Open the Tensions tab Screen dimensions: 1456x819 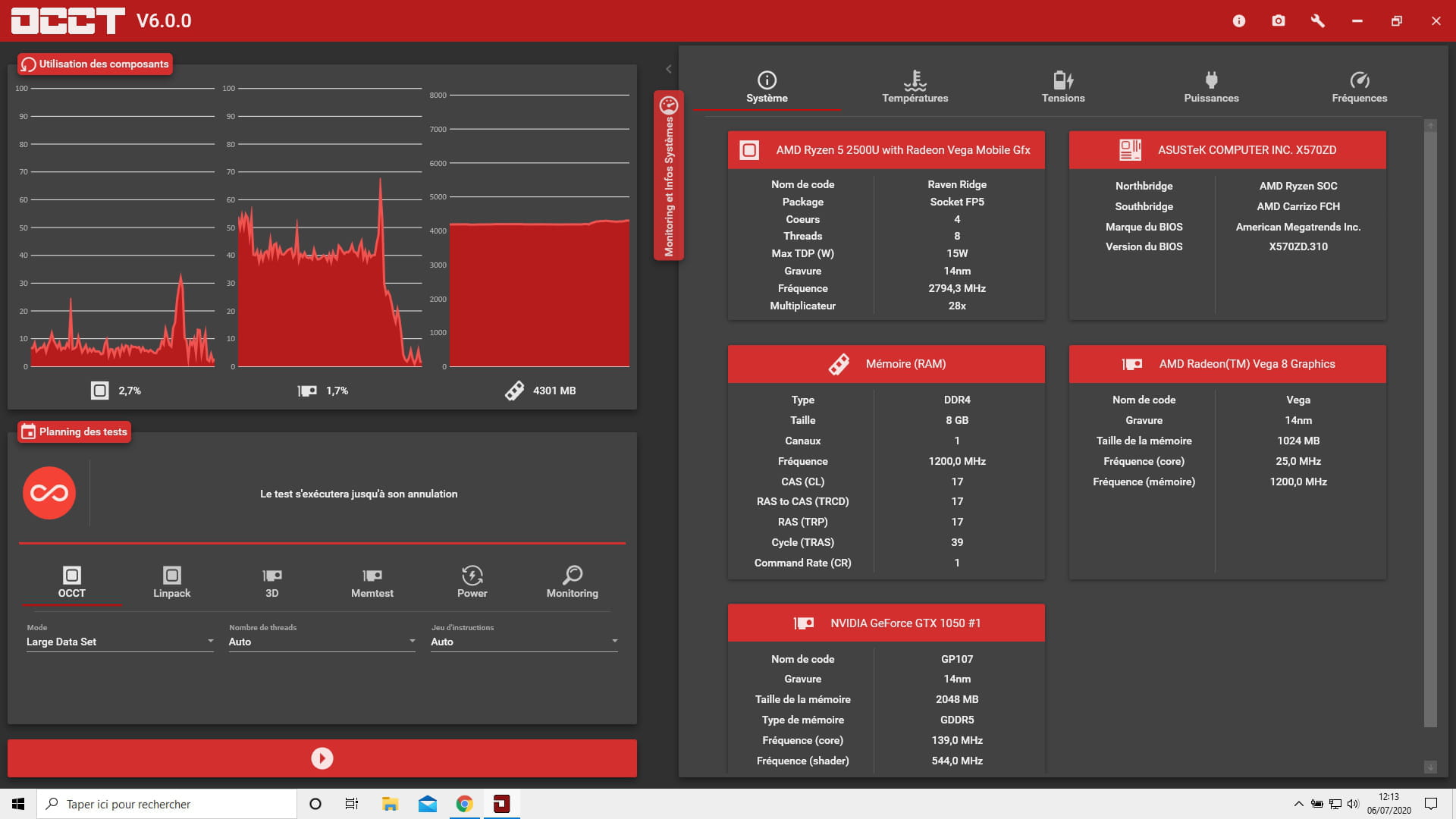coord(1063,87)
